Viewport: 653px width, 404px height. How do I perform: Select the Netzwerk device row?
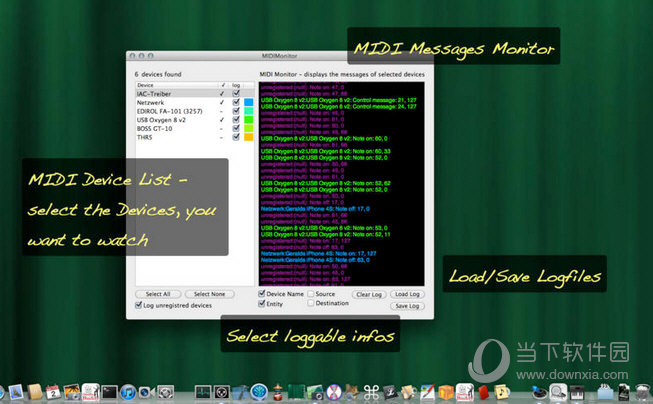(194, 102)
